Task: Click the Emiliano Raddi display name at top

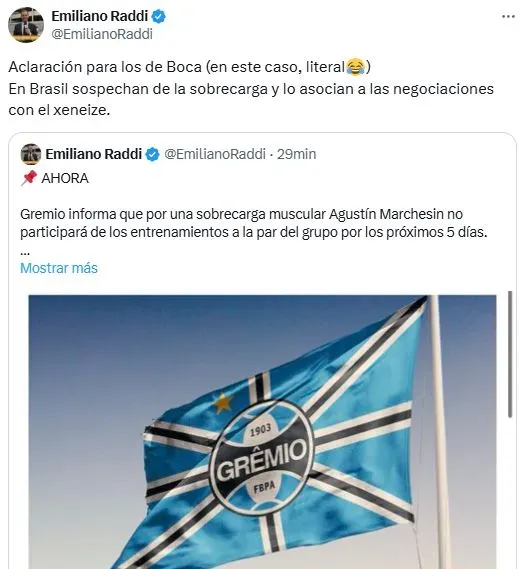Action: (x=100, y=16)
